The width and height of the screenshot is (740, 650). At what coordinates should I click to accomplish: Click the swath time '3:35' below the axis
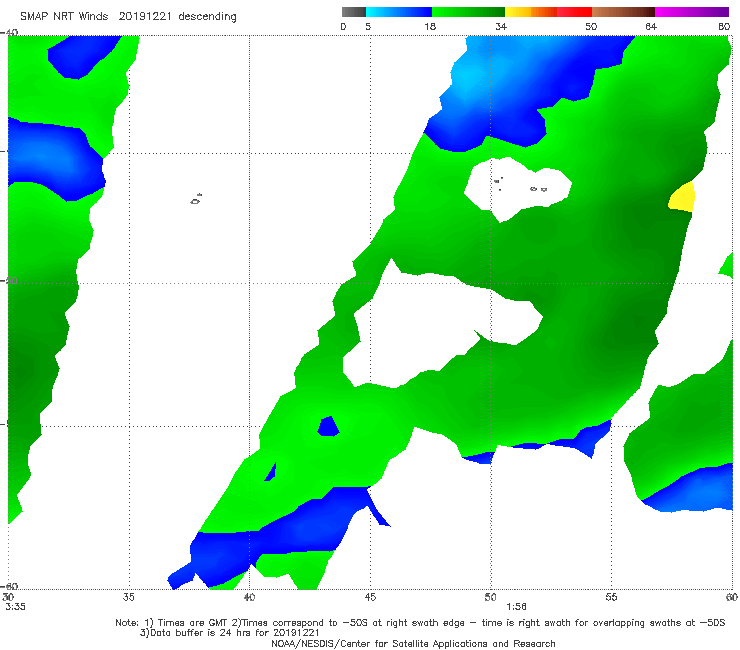(x=15, y=607)
